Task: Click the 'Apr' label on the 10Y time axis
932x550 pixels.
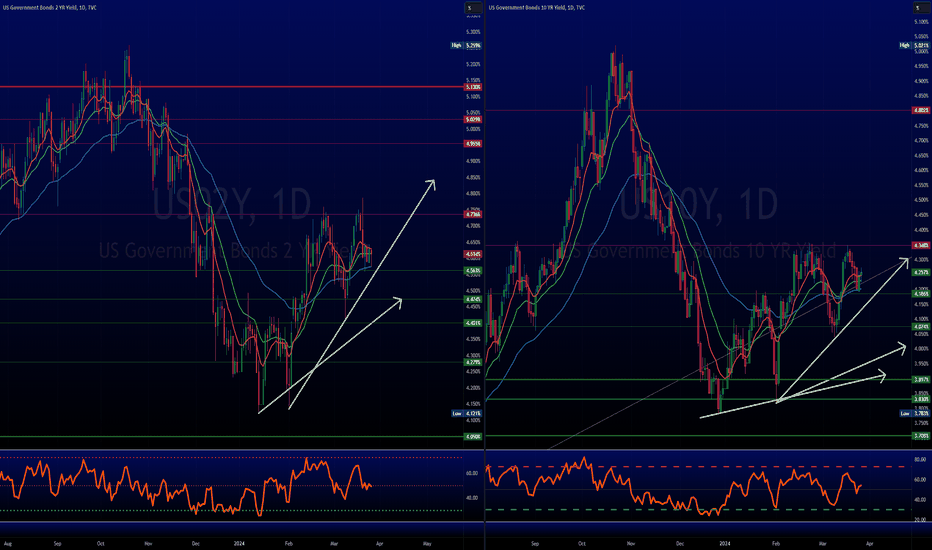Action: click(x=870, y=543)
